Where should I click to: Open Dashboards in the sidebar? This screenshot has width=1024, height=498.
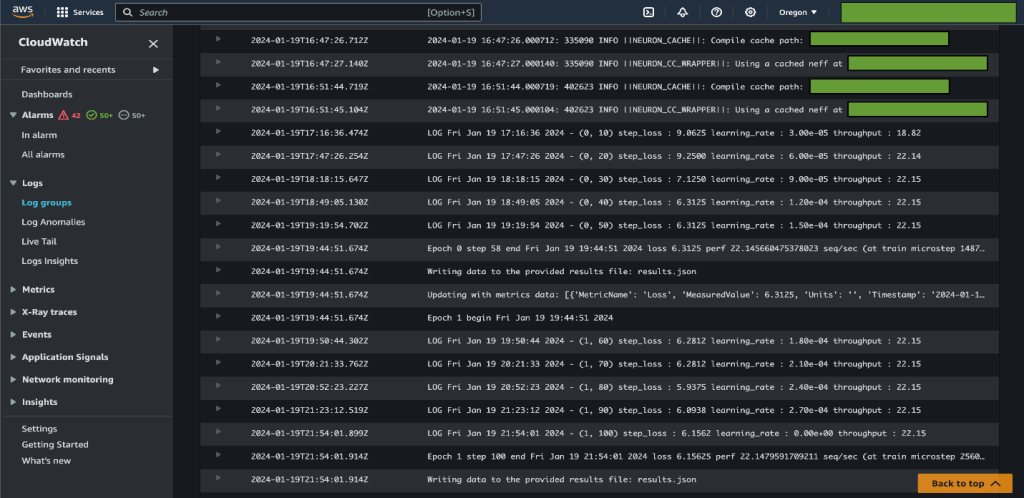click(47, 95)
